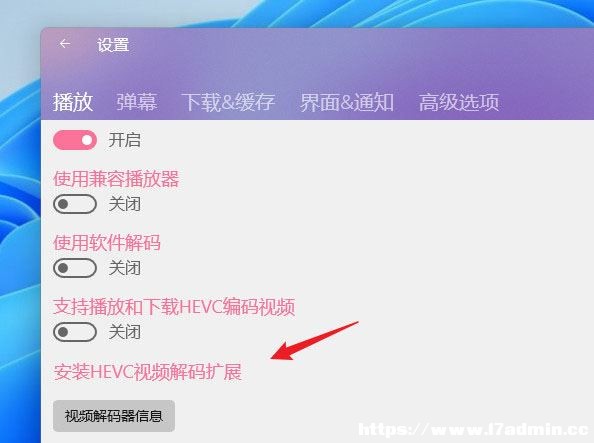Switch to the 弹幕 tab
Image resolution: width=594 pixels, height=443 pixels.
pos(136,102)
